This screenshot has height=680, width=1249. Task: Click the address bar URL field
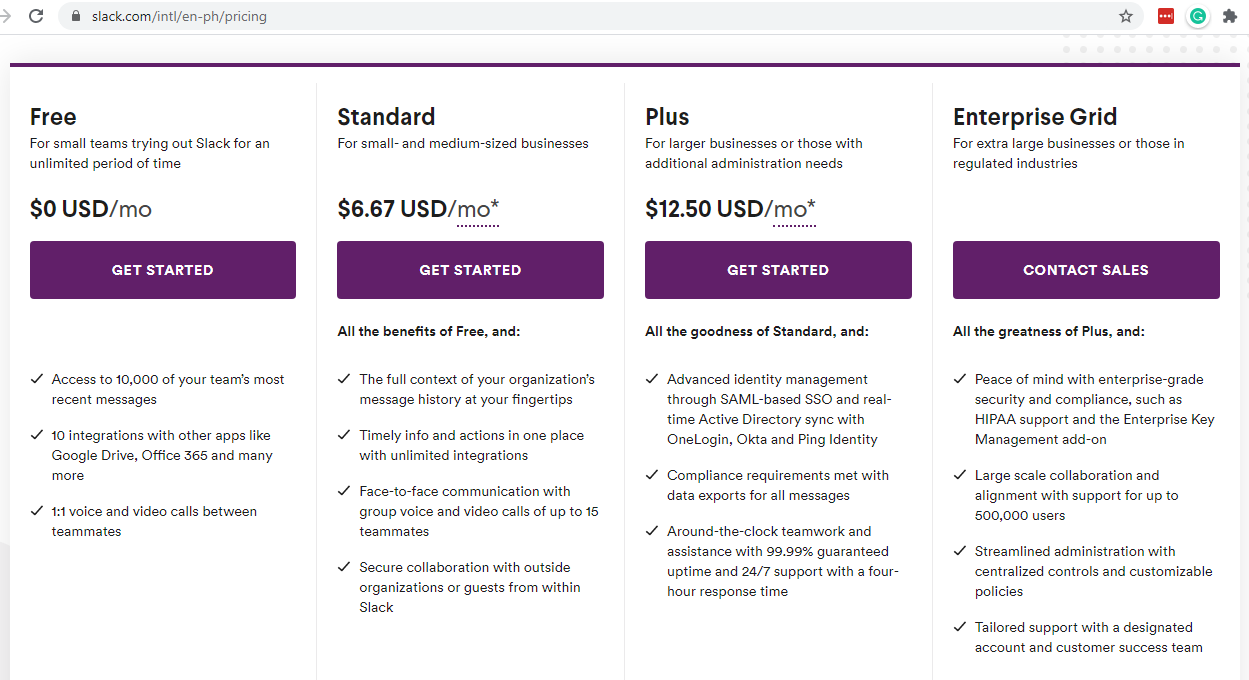point(600,16)
